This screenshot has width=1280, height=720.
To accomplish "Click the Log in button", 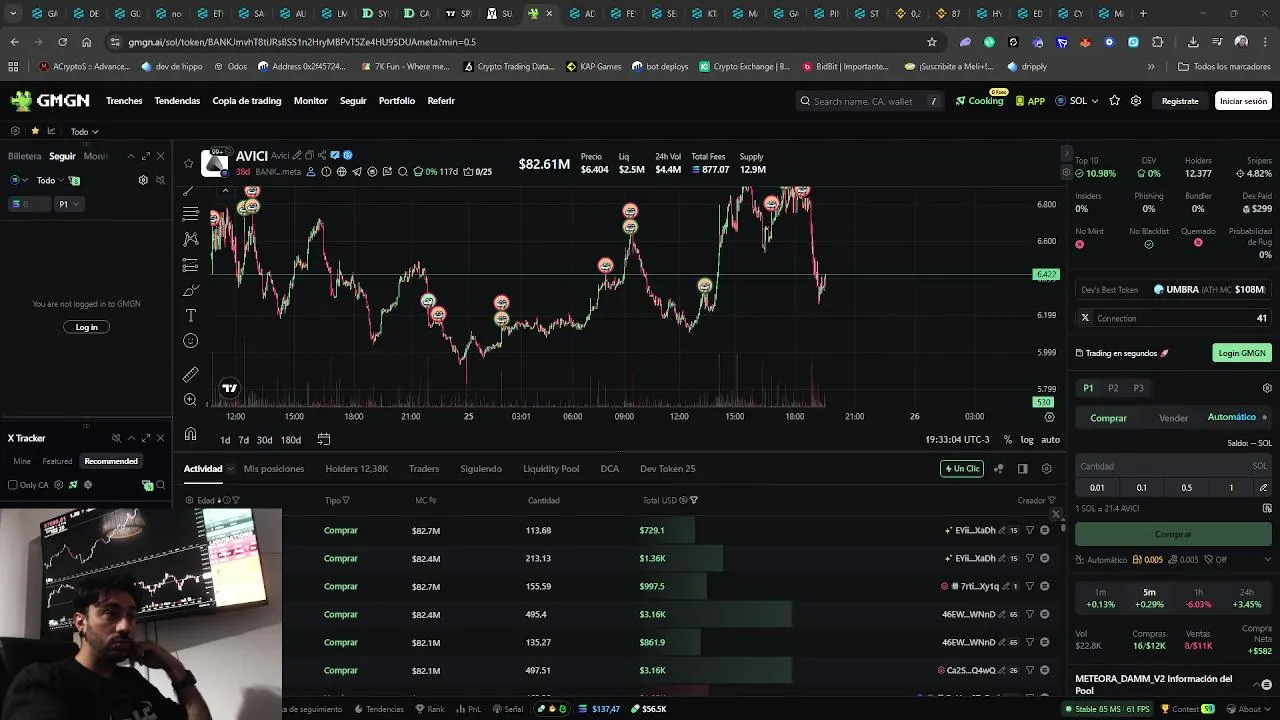I will pos(87,327).
